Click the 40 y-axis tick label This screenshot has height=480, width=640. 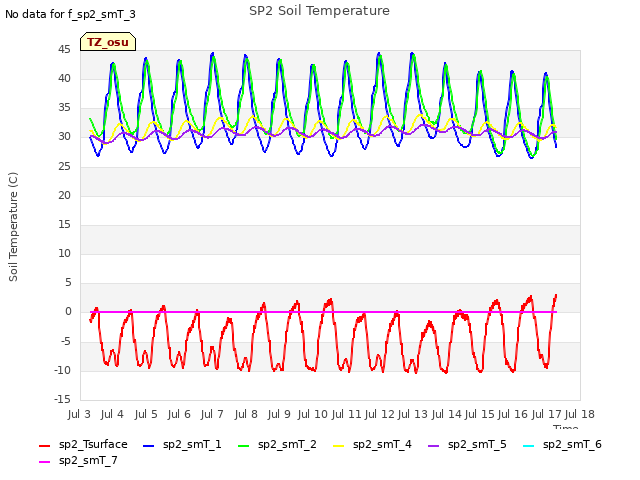(x=64, y=79)
